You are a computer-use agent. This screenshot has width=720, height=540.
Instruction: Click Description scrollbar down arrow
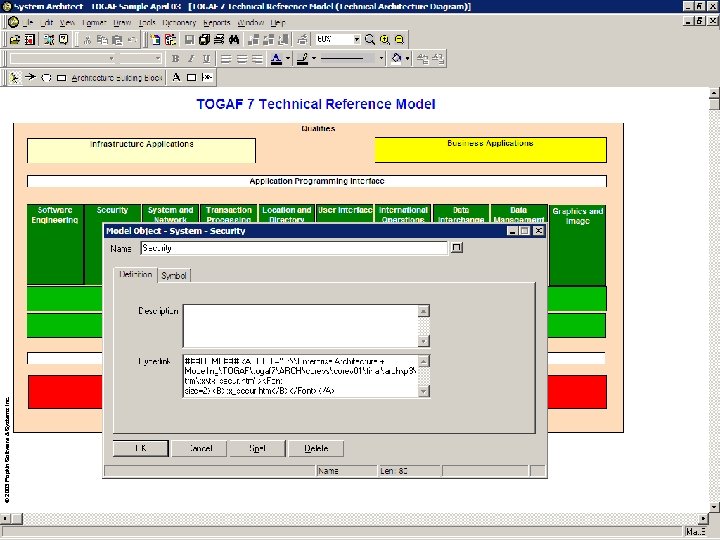click(x=424, y=341)
